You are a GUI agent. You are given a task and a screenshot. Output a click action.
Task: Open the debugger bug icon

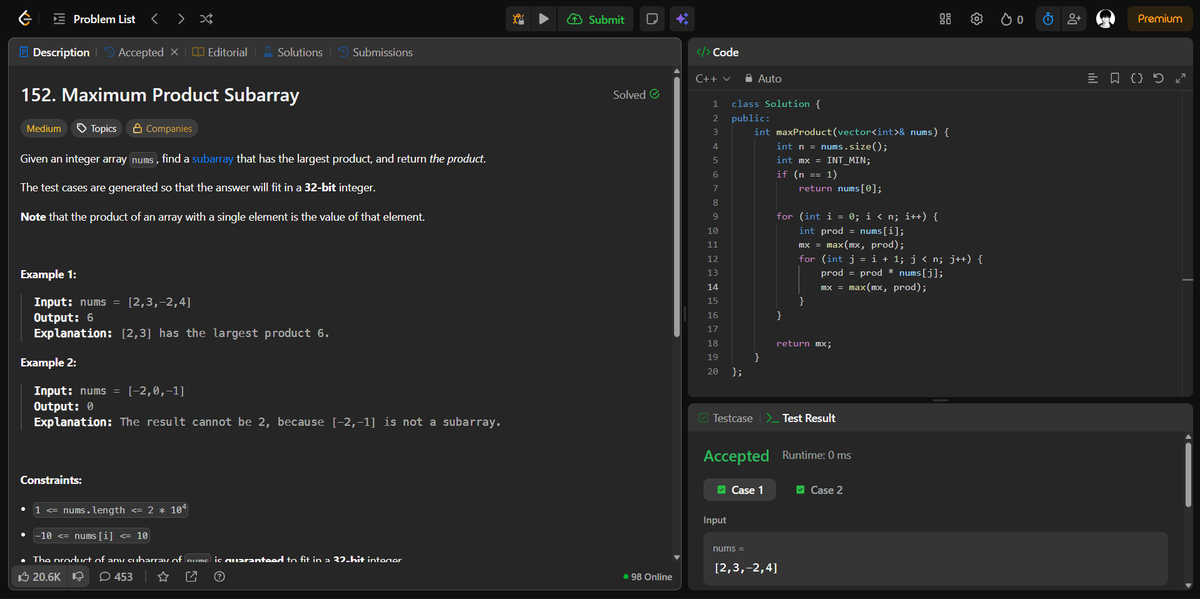518,19
